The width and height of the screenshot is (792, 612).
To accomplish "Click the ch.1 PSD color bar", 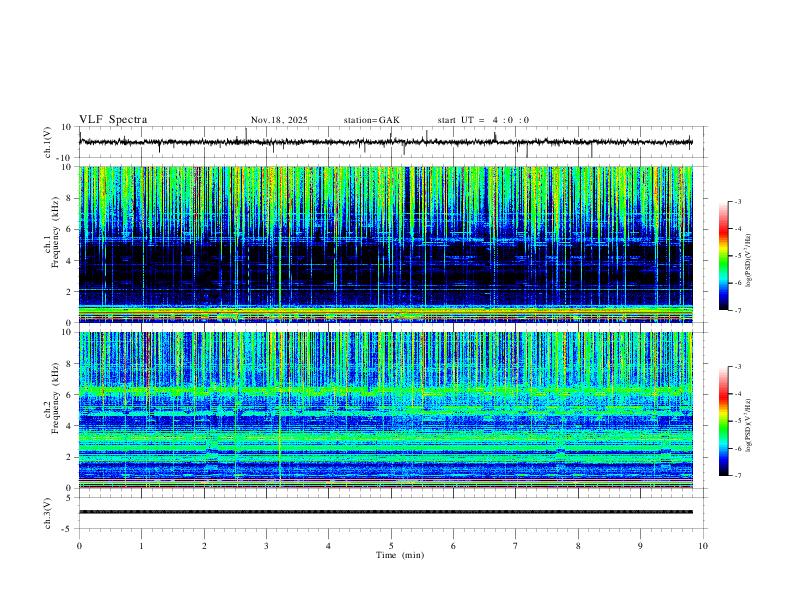I will [723, 256].
